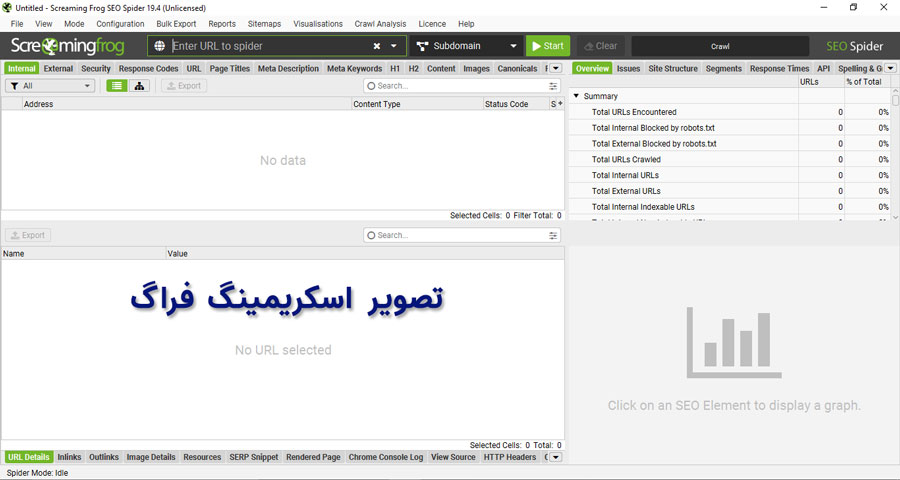The height and width of the screenshot is (480, 900).
Task: Show more bottom tabs overflow arrow
Action: click(555, 457)
